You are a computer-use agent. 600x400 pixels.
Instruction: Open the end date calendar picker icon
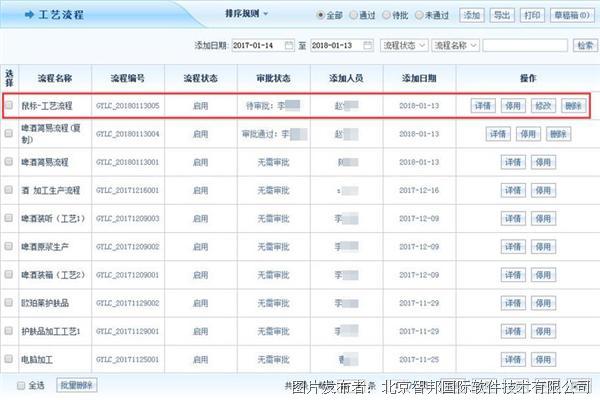coord(367,46)
